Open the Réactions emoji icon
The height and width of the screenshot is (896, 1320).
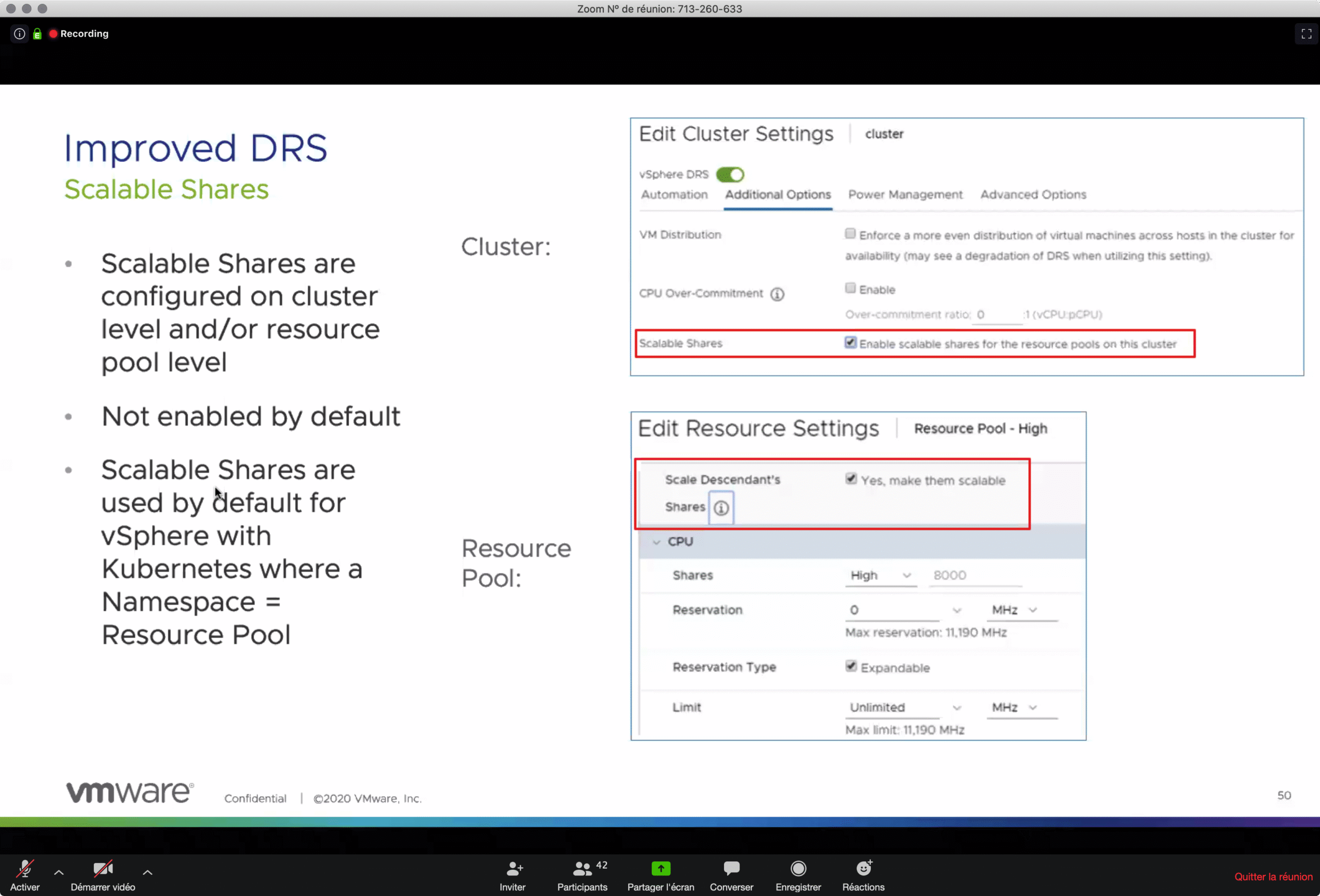click(863, 869)
